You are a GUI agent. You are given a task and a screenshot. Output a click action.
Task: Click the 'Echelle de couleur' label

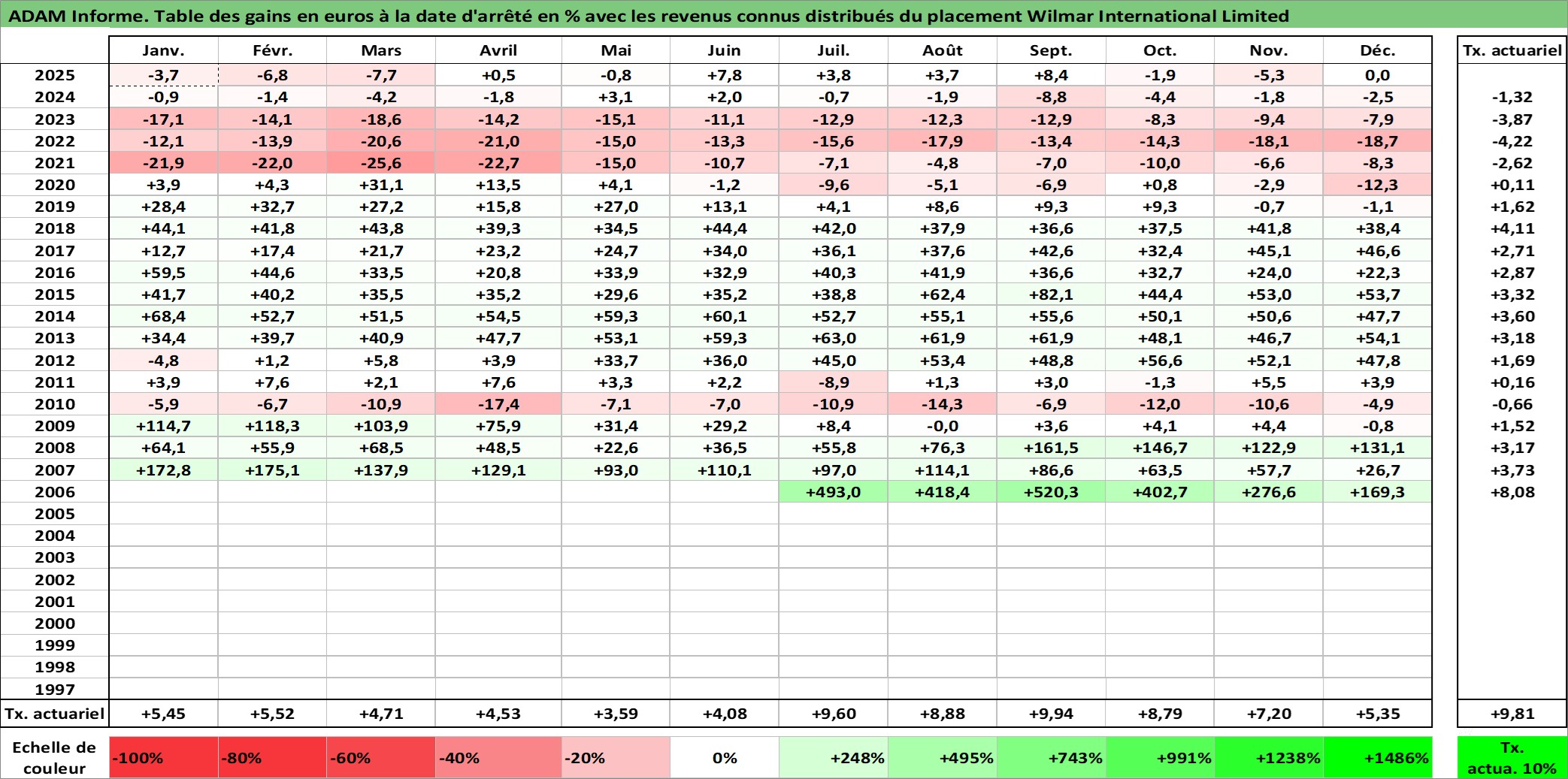(x=55, y=757)
